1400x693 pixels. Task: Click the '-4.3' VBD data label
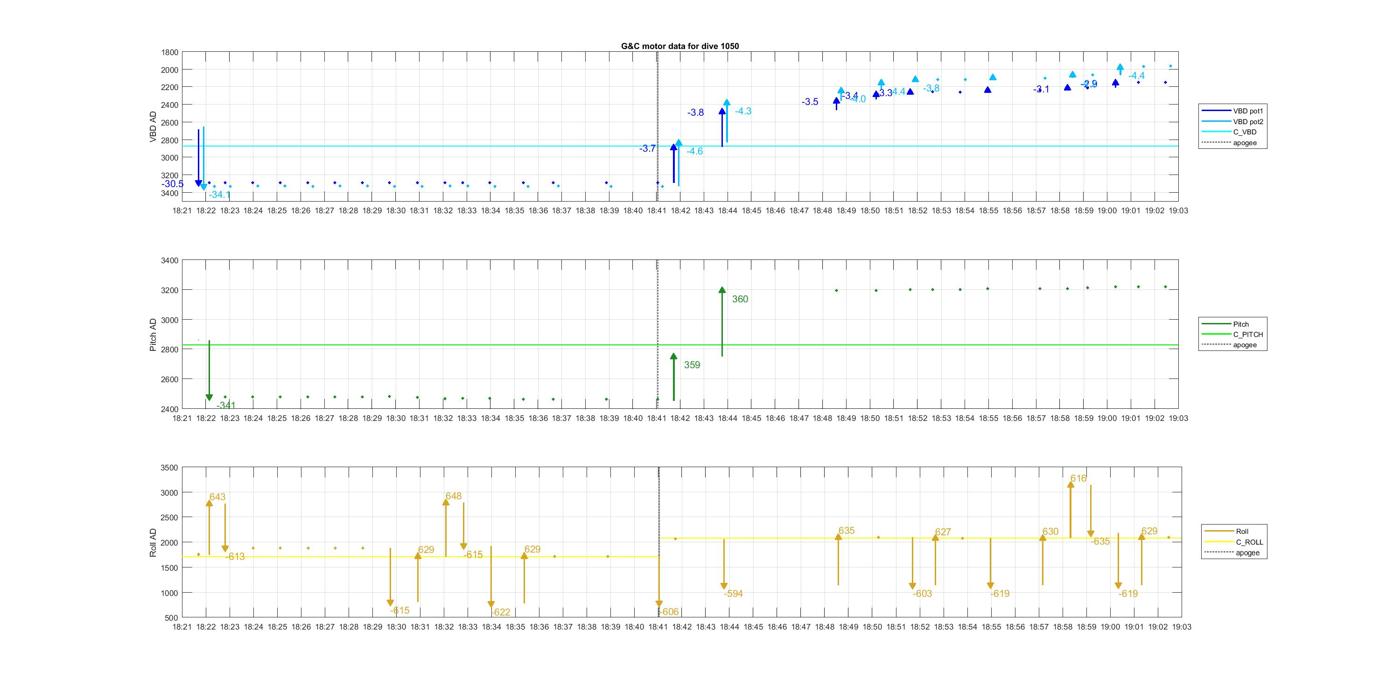point(743,111)
